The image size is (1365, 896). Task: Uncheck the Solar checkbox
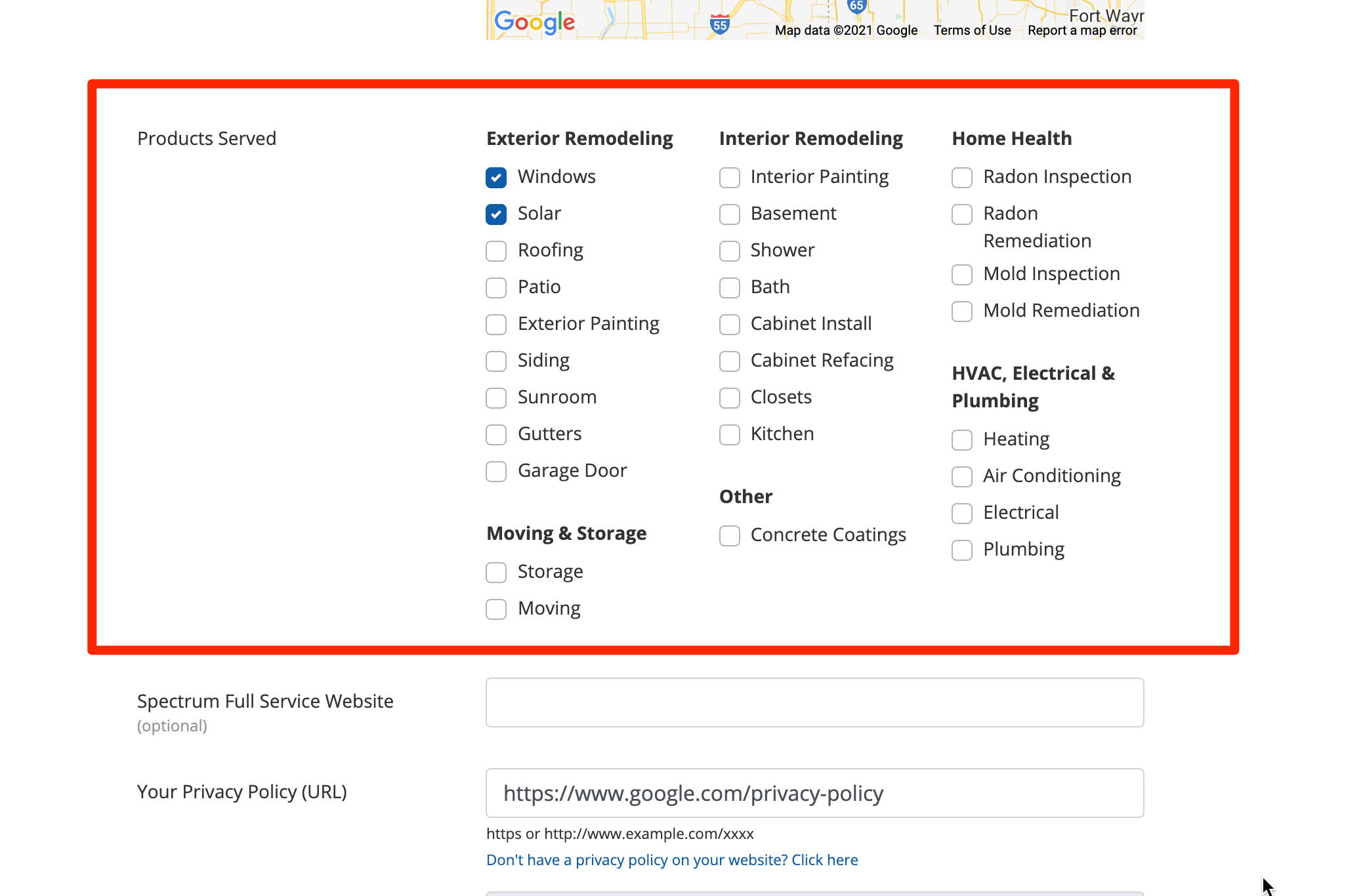pos(496,214)
